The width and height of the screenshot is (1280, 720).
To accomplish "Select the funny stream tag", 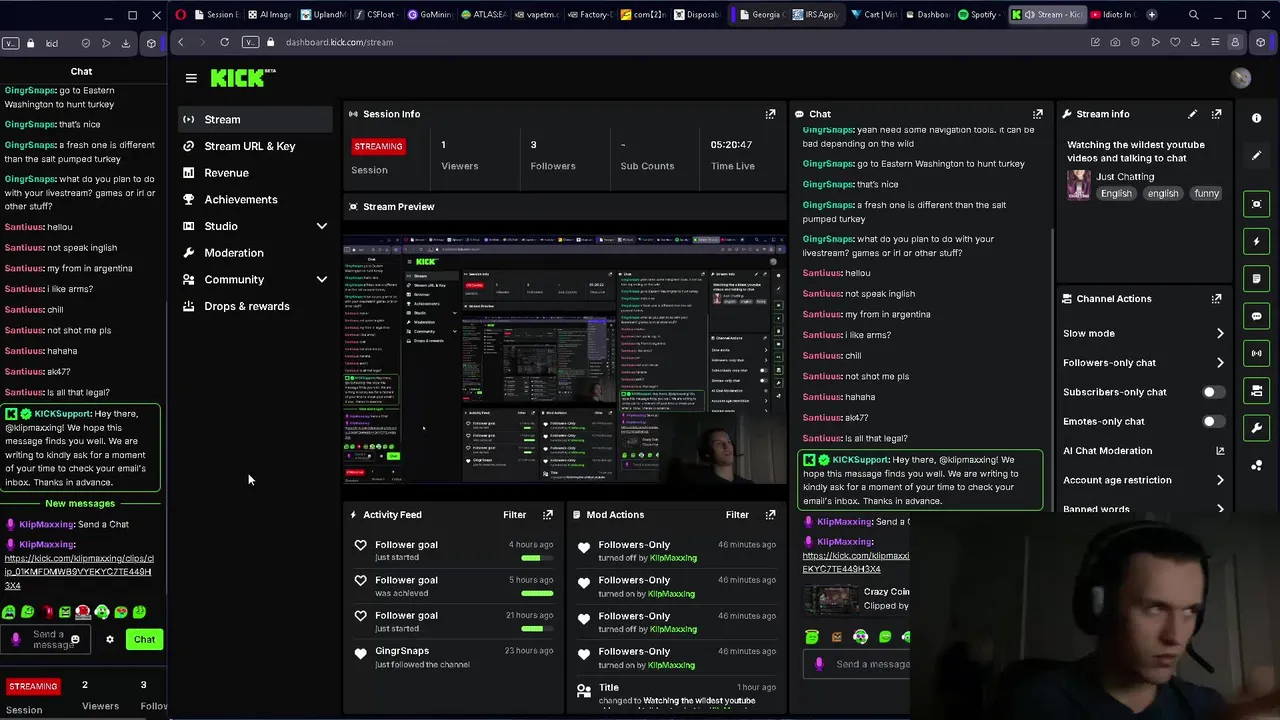I will tap(1206, 193).
